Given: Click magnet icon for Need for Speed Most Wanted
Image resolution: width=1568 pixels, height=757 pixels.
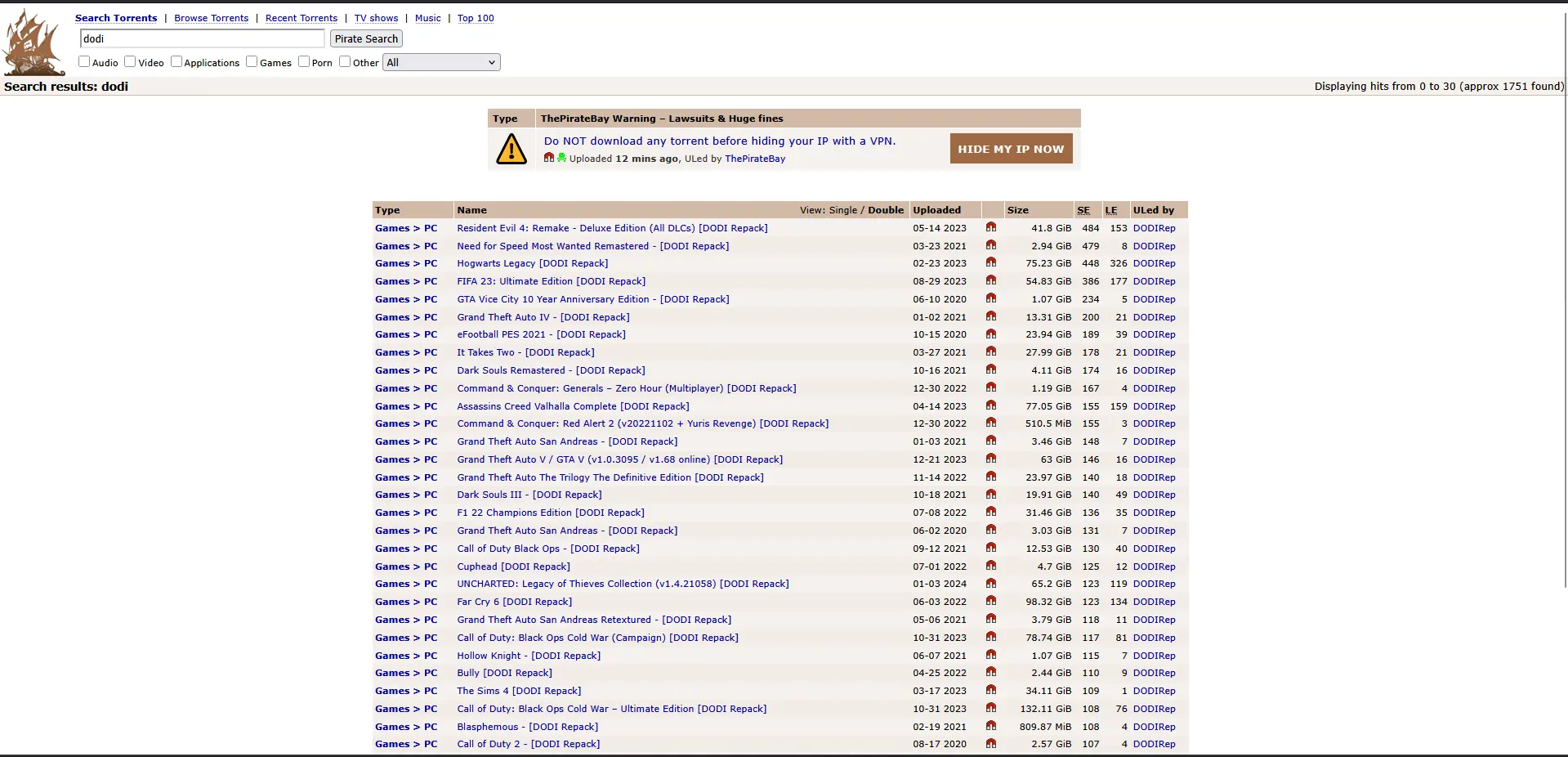Looking at the screenshot, I should 990,245.
